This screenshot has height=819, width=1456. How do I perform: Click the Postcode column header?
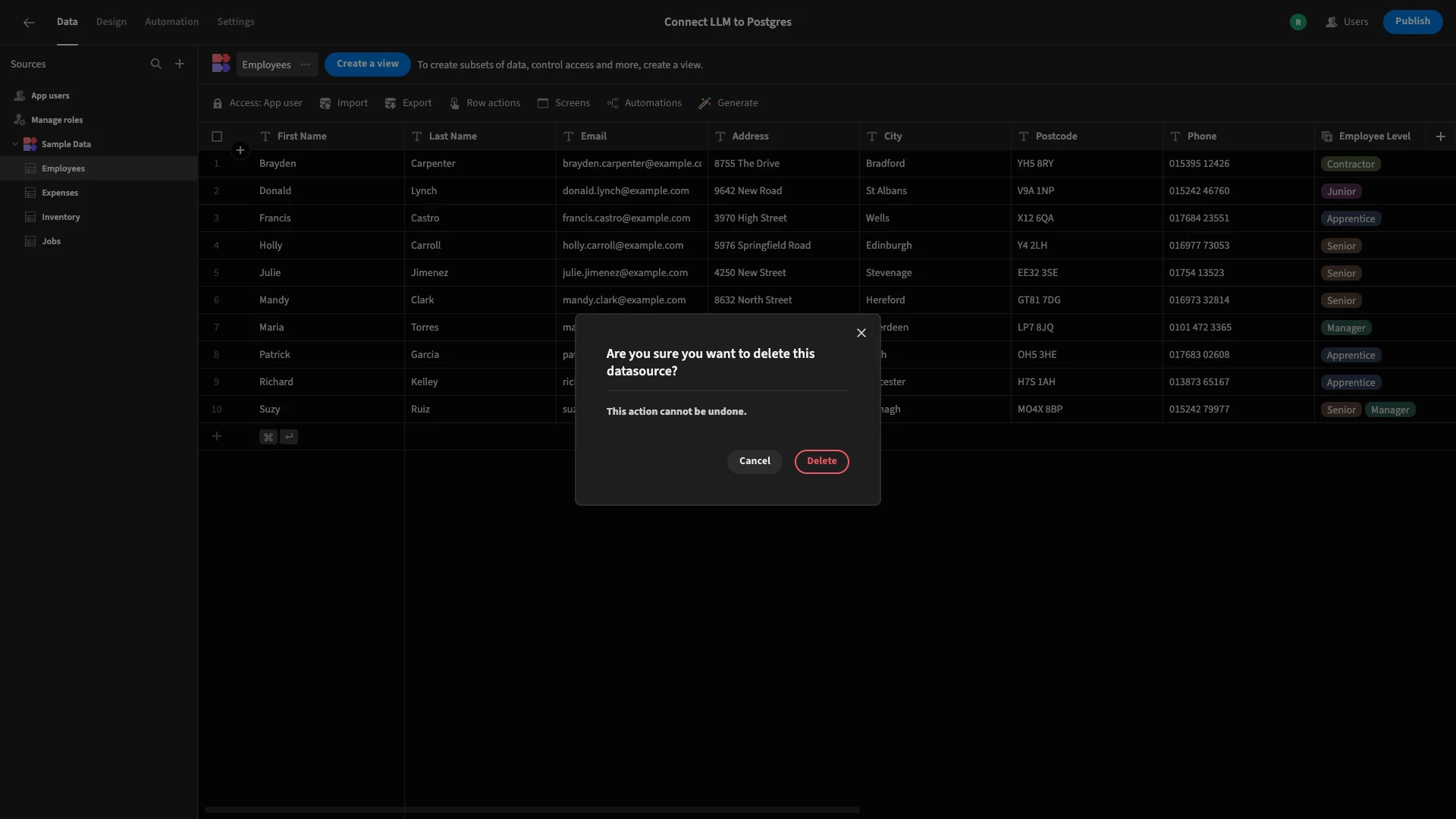click(1087, 136)
